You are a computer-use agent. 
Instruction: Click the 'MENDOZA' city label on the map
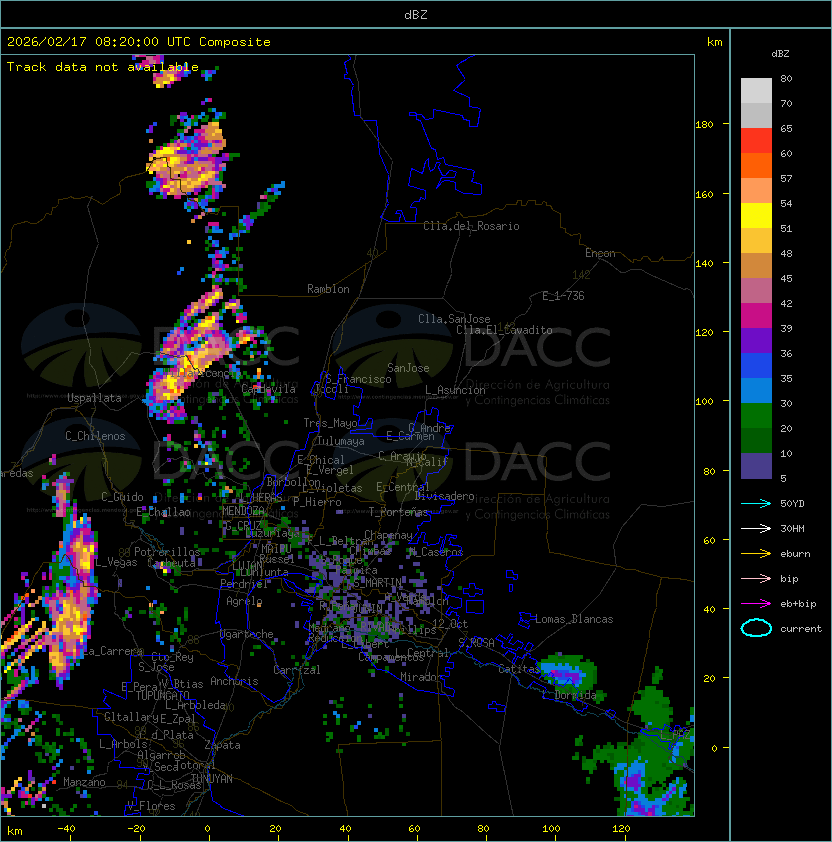243,510
